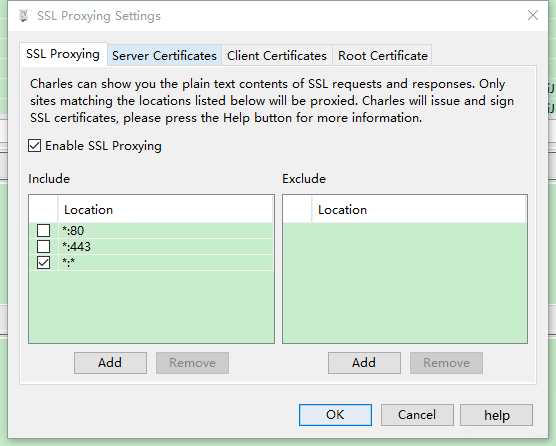Screen dimensions: 556x446
Task: Open the Client Certificates tab
Action: (x=277, y=56)
